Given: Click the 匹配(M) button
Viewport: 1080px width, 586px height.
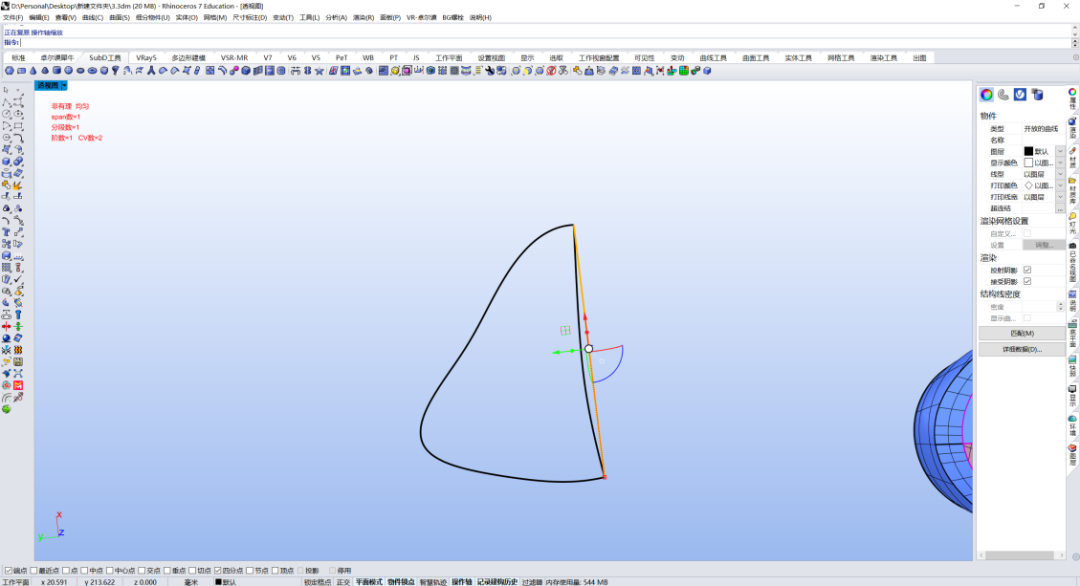Looking at the screenshot, I should pos(1021,333).
